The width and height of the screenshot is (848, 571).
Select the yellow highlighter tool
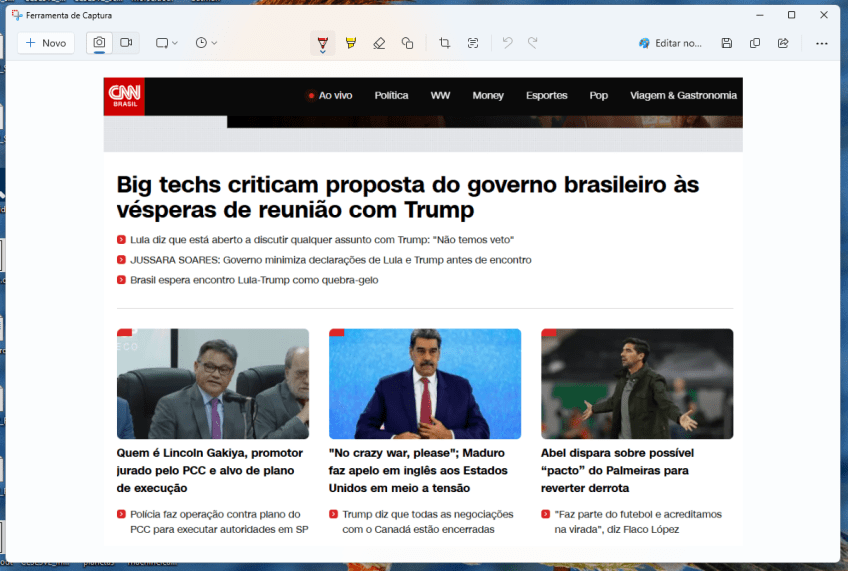[x=350, y=43]
